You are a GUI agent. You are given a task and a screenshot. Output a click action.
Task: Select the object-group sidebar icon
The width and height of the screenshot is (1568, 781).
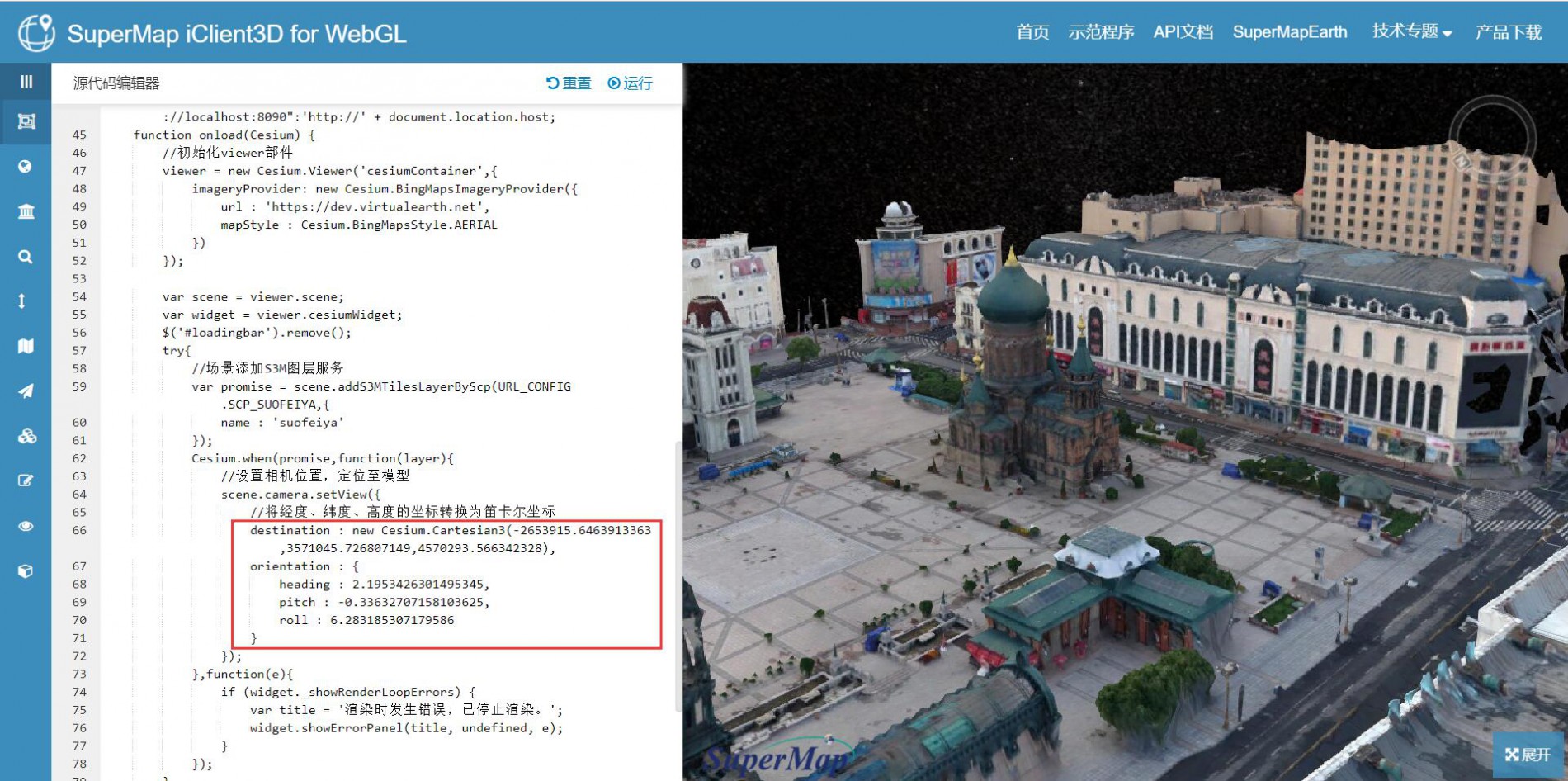pos(26,121)
